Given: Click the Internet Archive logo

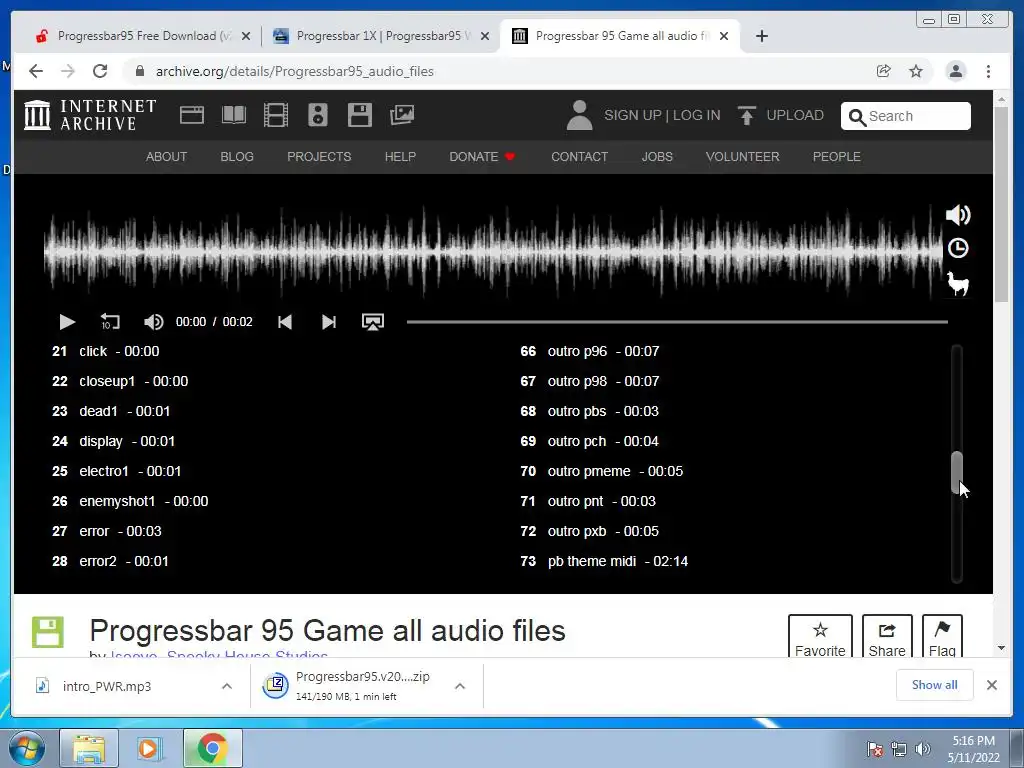Looking at the screenshot, I should tap(90, 115).
